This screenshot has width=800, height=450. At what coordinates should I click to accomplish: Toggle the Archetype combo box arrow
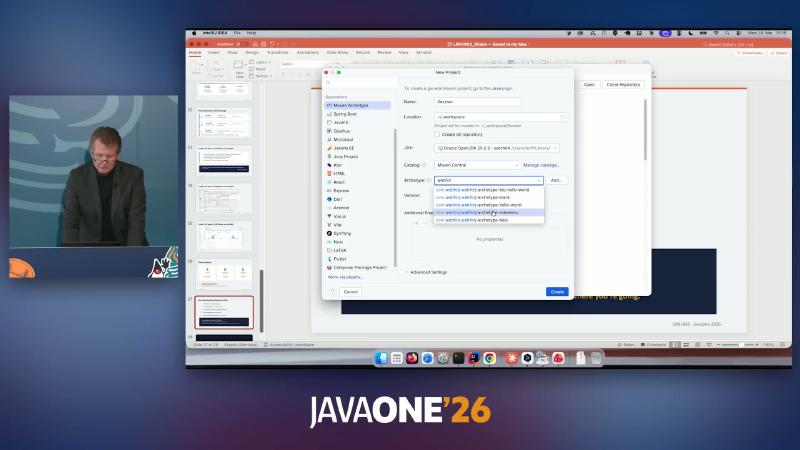(539, 181)
